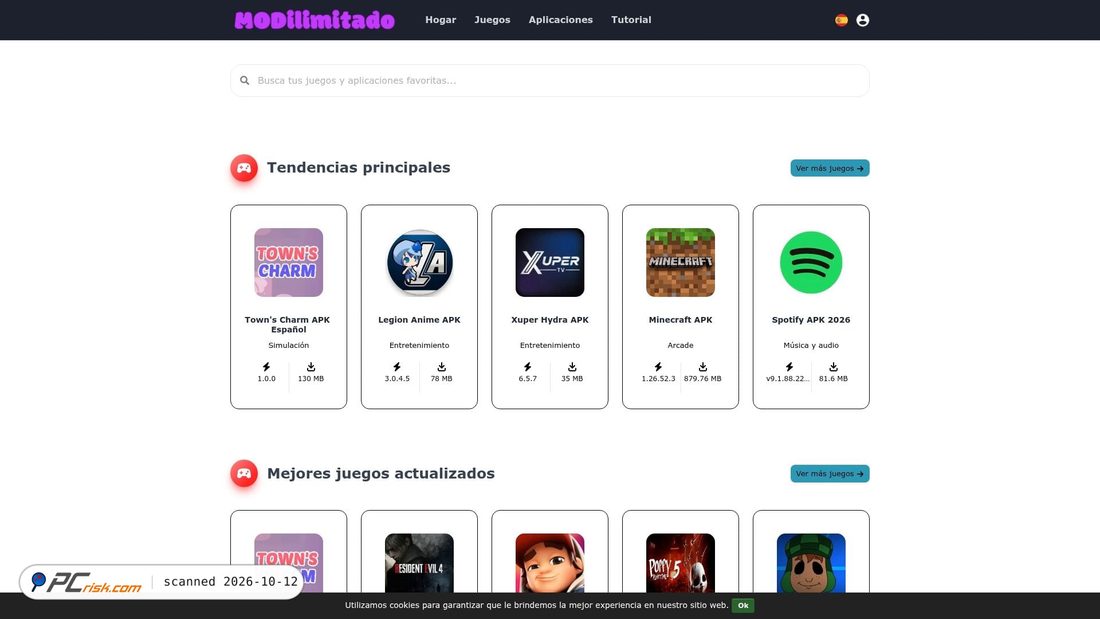The width and height of the screenshot is (1100, 619).
Task: Click the download icon above 879.76 MB
Action: (702, 367)
